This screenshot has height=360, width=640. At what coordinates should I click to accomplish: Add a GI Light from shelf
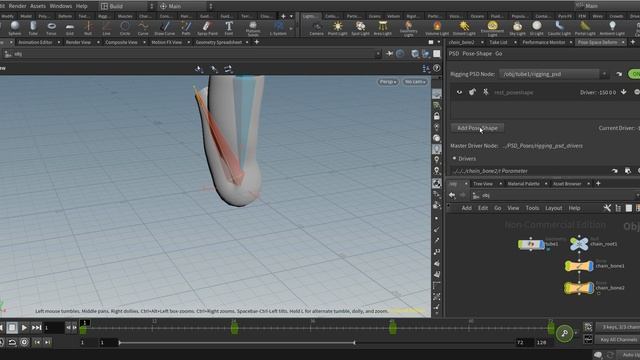point(536,28)
